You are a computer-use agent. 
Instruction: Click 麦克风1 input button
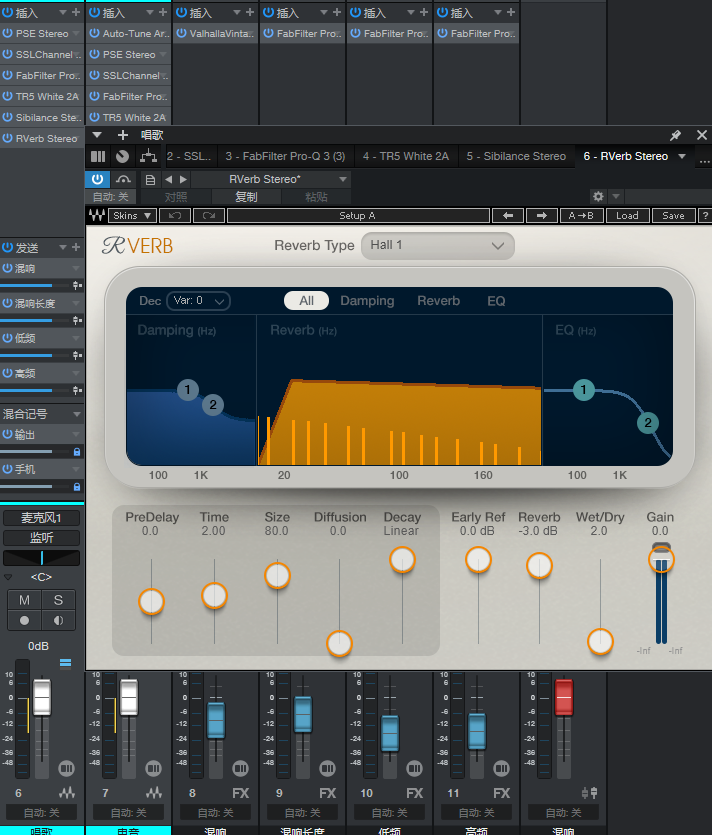[x=42, y=517]
